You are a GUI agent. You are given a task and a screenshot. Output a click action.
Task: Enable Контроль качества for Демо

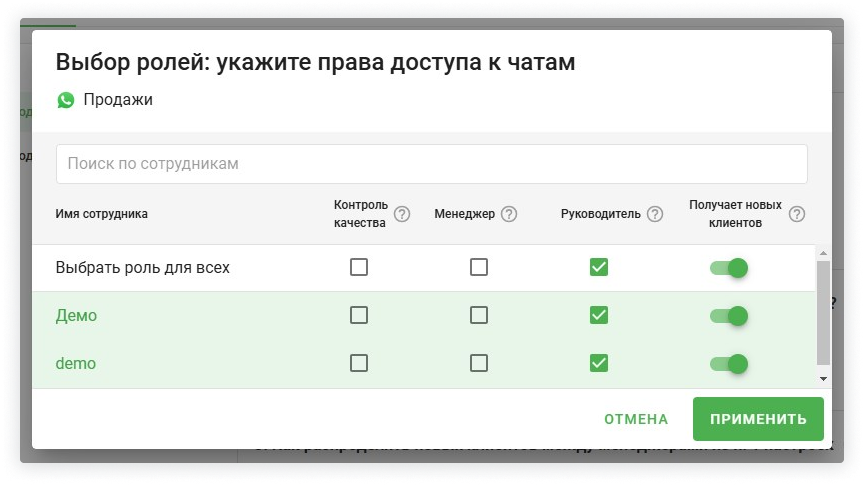(x=359, y=315)
